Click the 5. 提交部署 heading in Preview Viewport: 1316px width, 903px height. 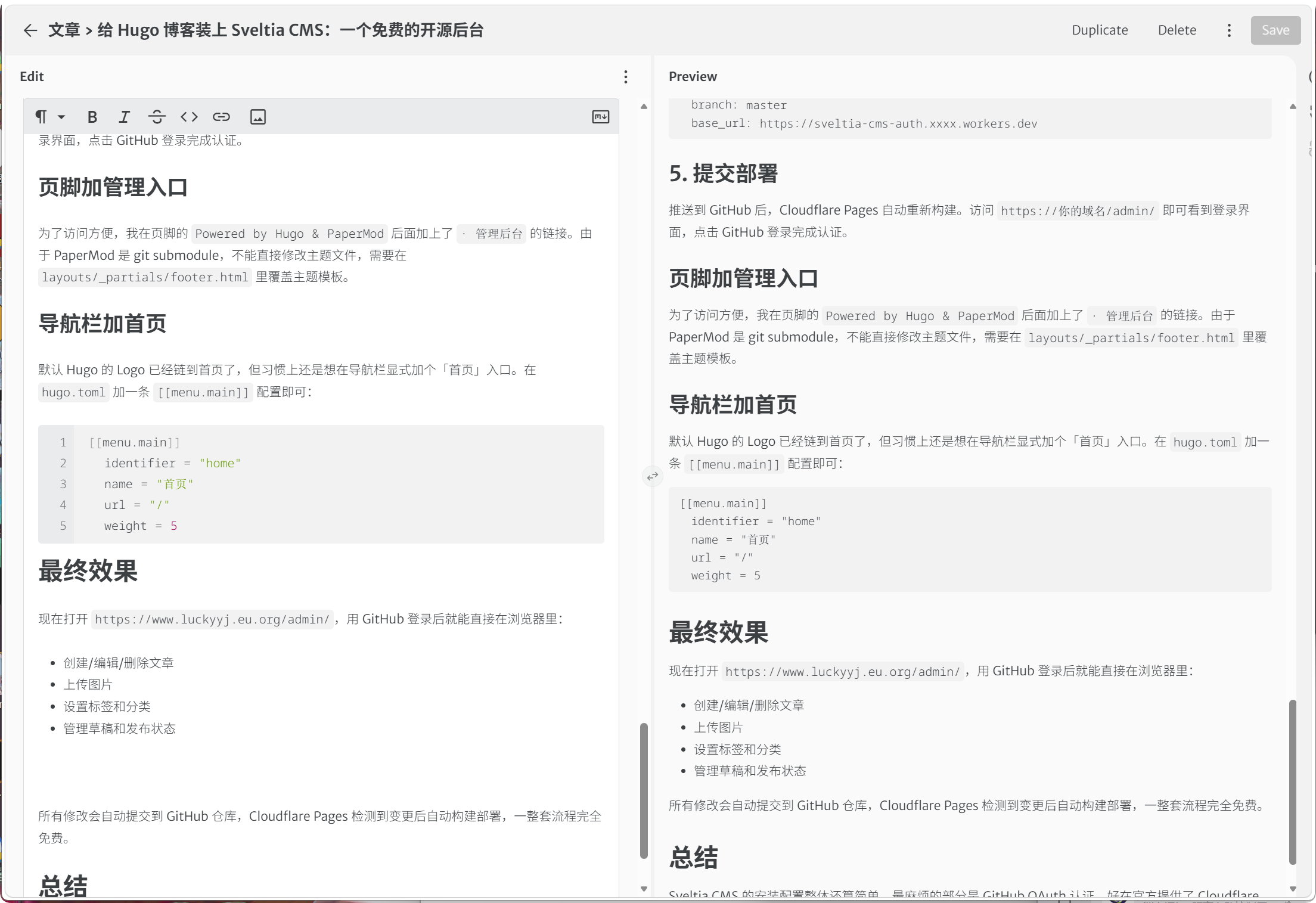(723, 173)
